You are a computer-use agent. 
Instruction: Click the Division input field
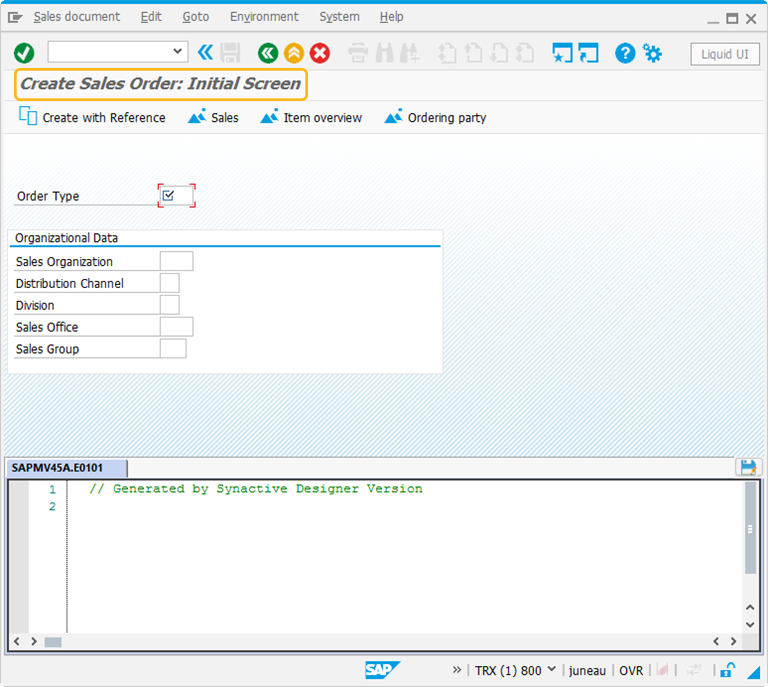(169, 305)
